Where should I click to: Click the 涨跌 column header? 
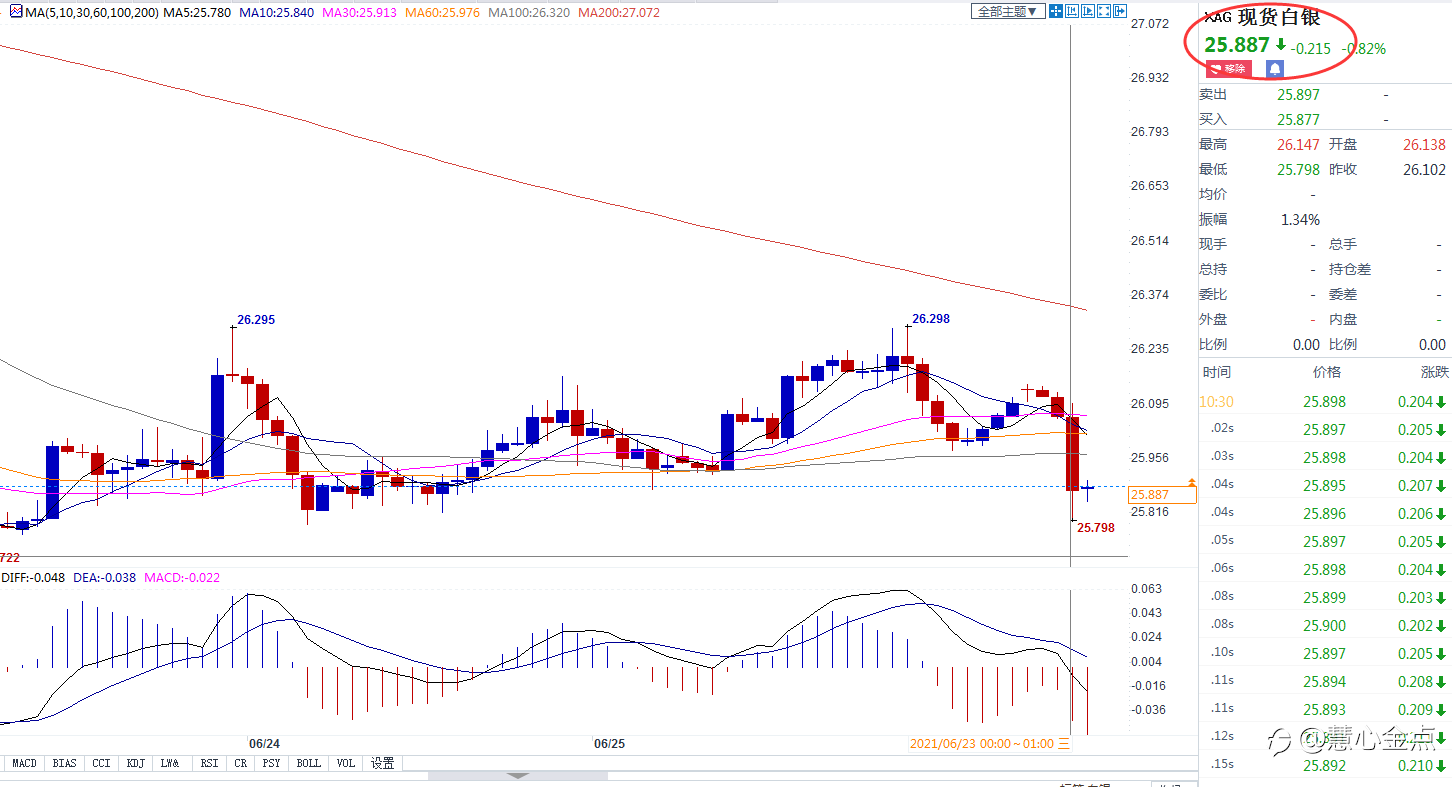tap(1434, 372)
